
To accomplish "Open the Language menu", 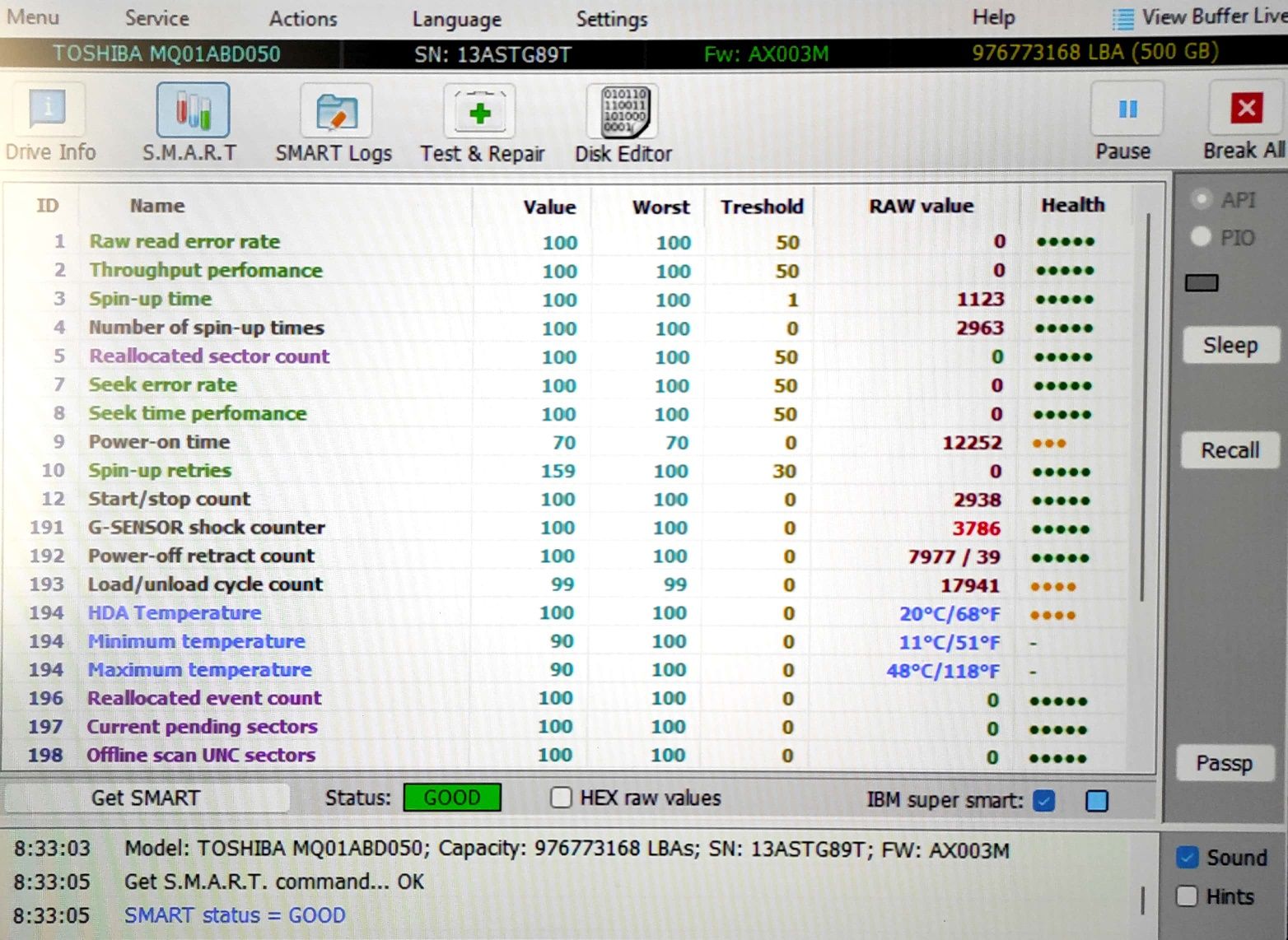I will 456,19.
